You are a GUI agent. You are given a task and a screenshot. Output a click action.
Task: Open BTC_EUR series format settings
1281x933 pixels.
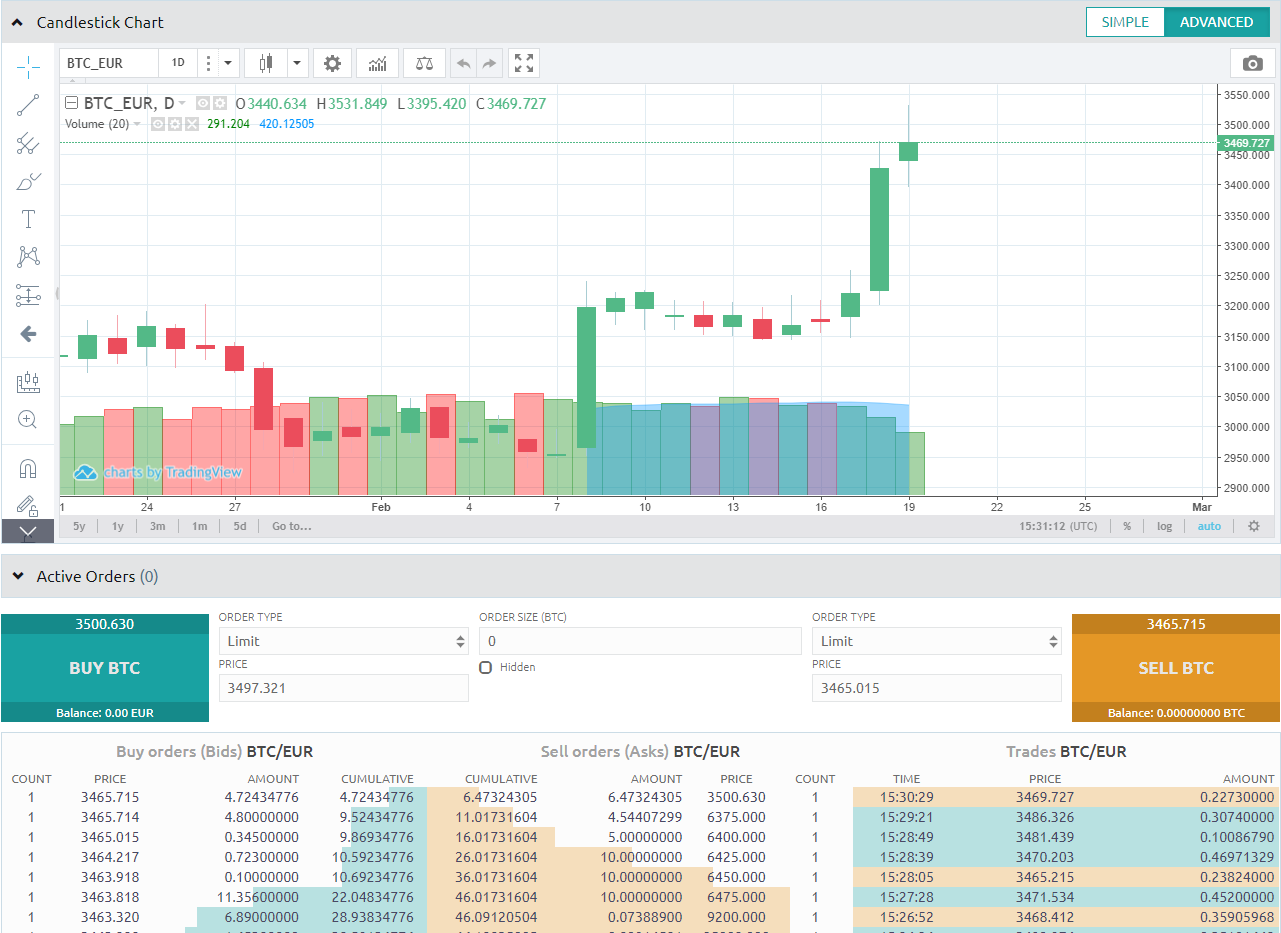[219, 103]
